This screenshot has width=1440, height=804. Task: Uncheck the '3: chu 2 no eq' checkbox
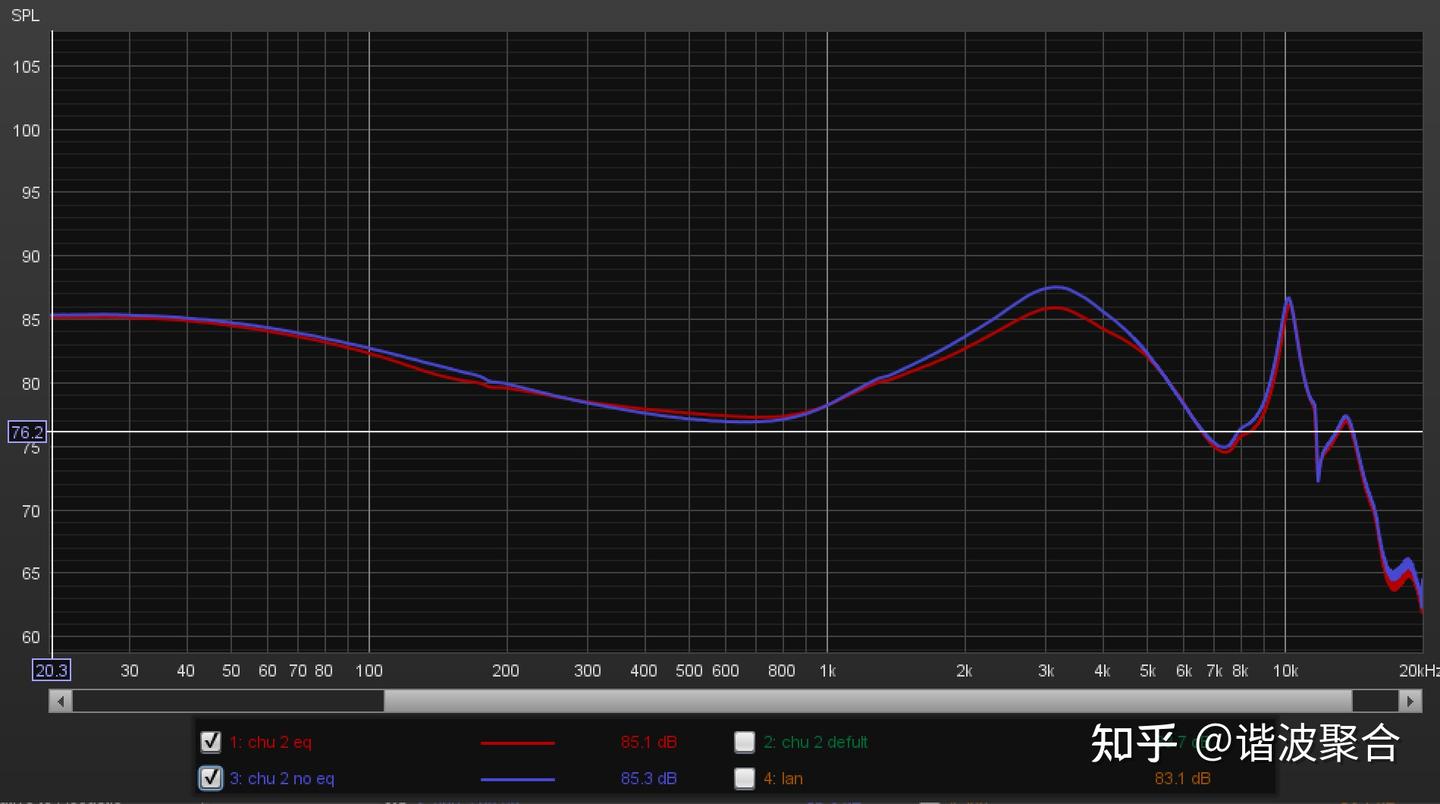pyautogui.click(x=210, y=778)
